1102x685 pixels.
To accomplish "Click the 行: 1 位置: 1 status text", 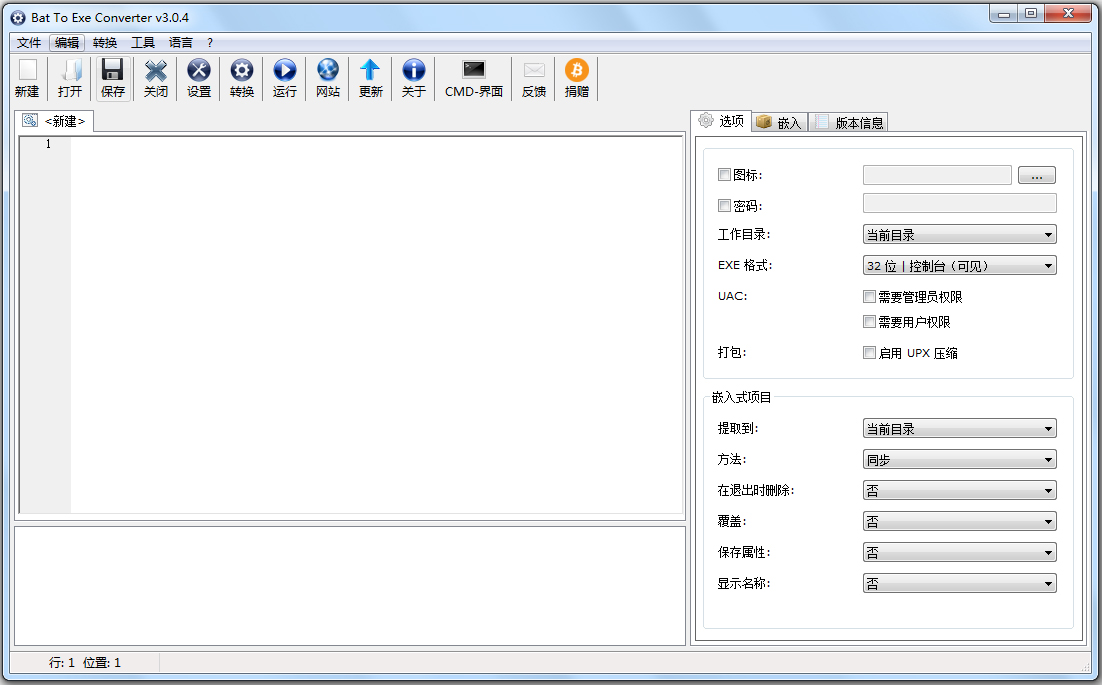I will 85,663.
